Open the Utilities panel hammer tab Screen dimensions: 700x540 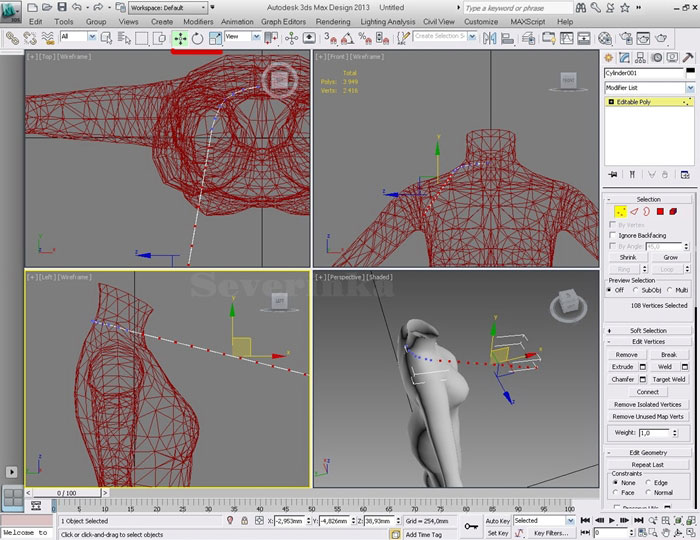(688, 58)
